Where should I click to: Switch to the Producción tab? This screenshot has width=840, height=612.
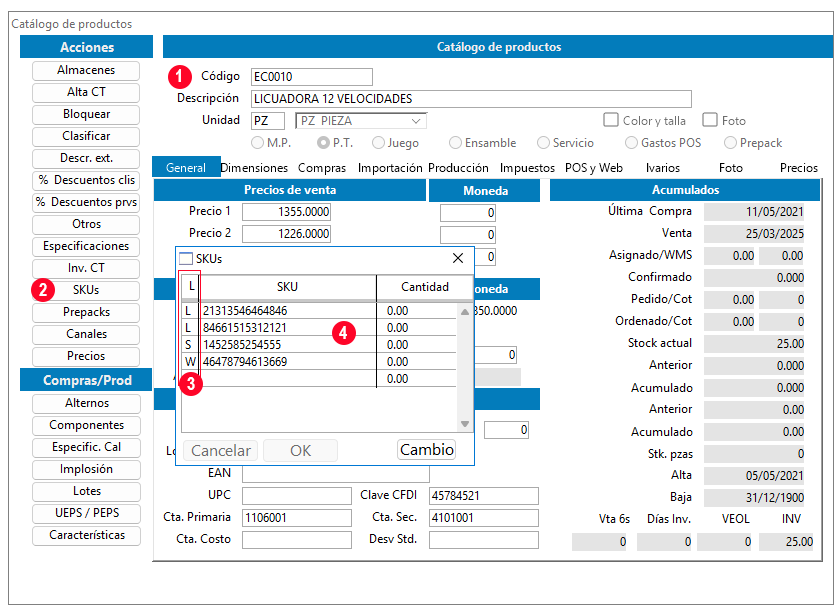click(458, 168)
